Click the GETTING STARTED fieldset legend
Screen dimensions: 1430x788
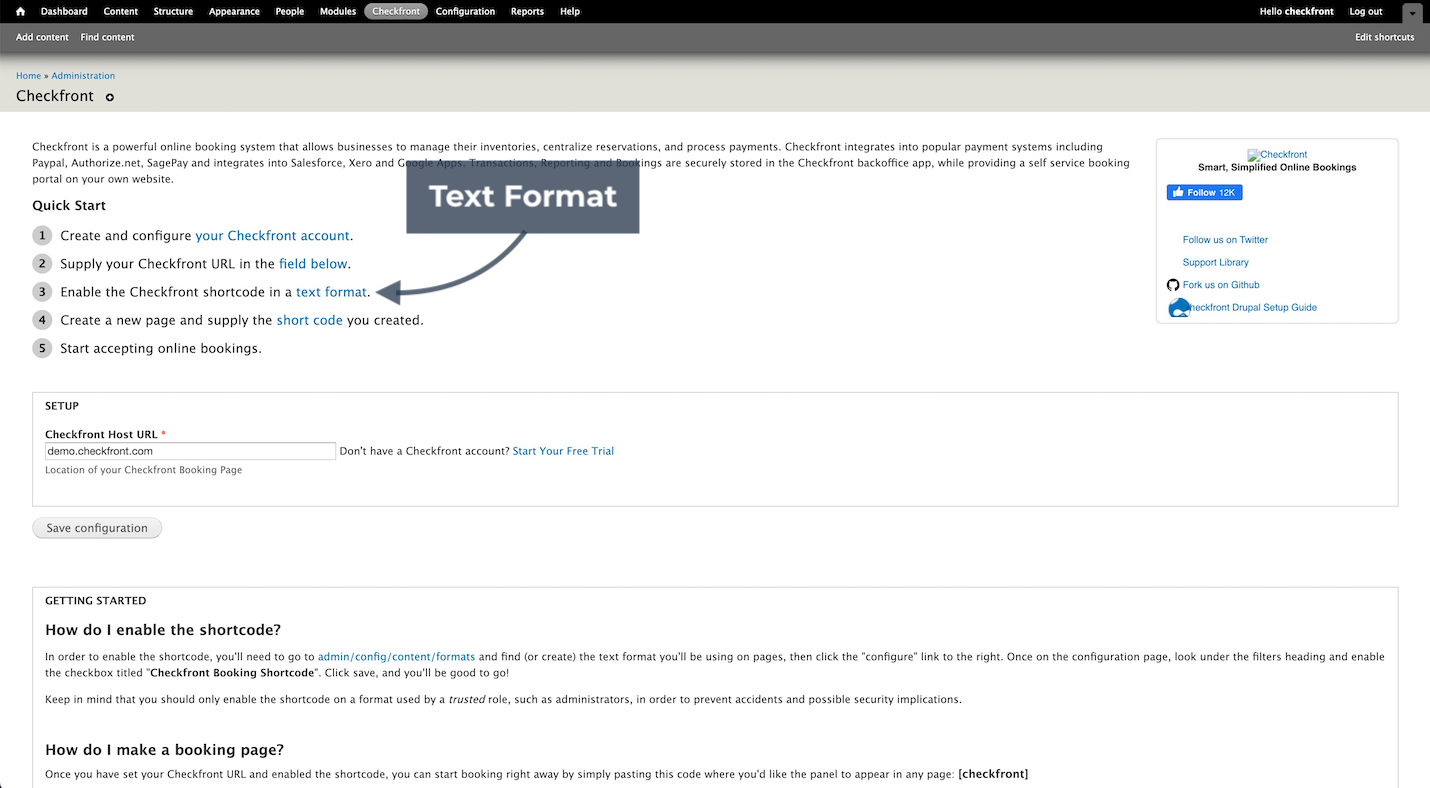[x=96, y=601]
